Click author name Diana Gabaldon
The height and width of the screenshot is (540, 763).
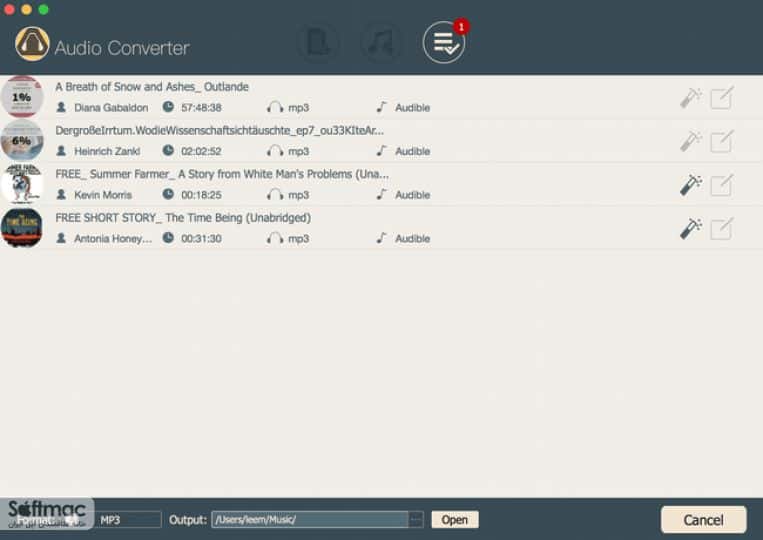[111, 108]
